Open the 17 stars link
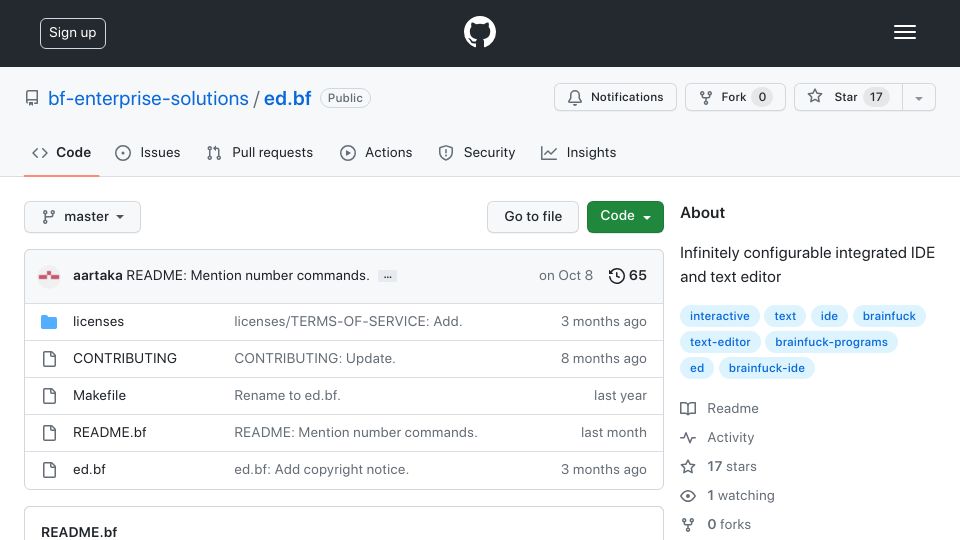 tap(732, 467)
